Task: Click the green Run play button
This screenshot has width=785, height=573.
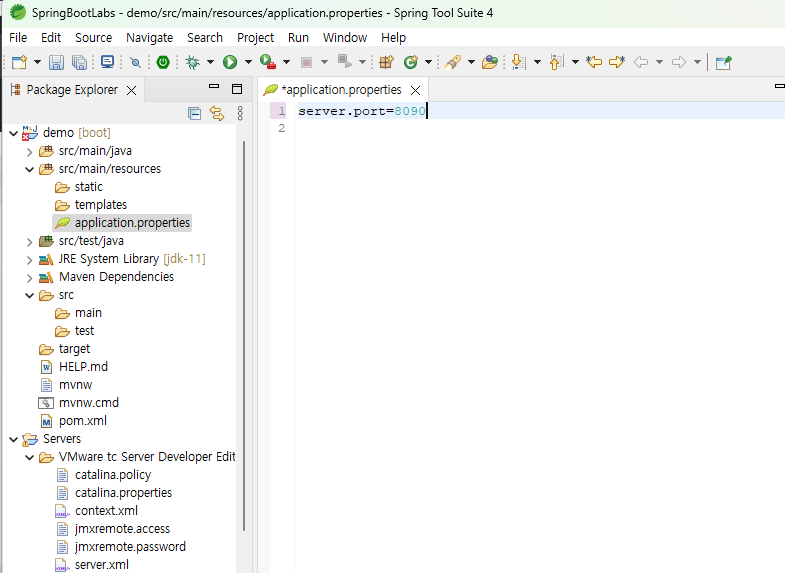Action: (230, 62)
